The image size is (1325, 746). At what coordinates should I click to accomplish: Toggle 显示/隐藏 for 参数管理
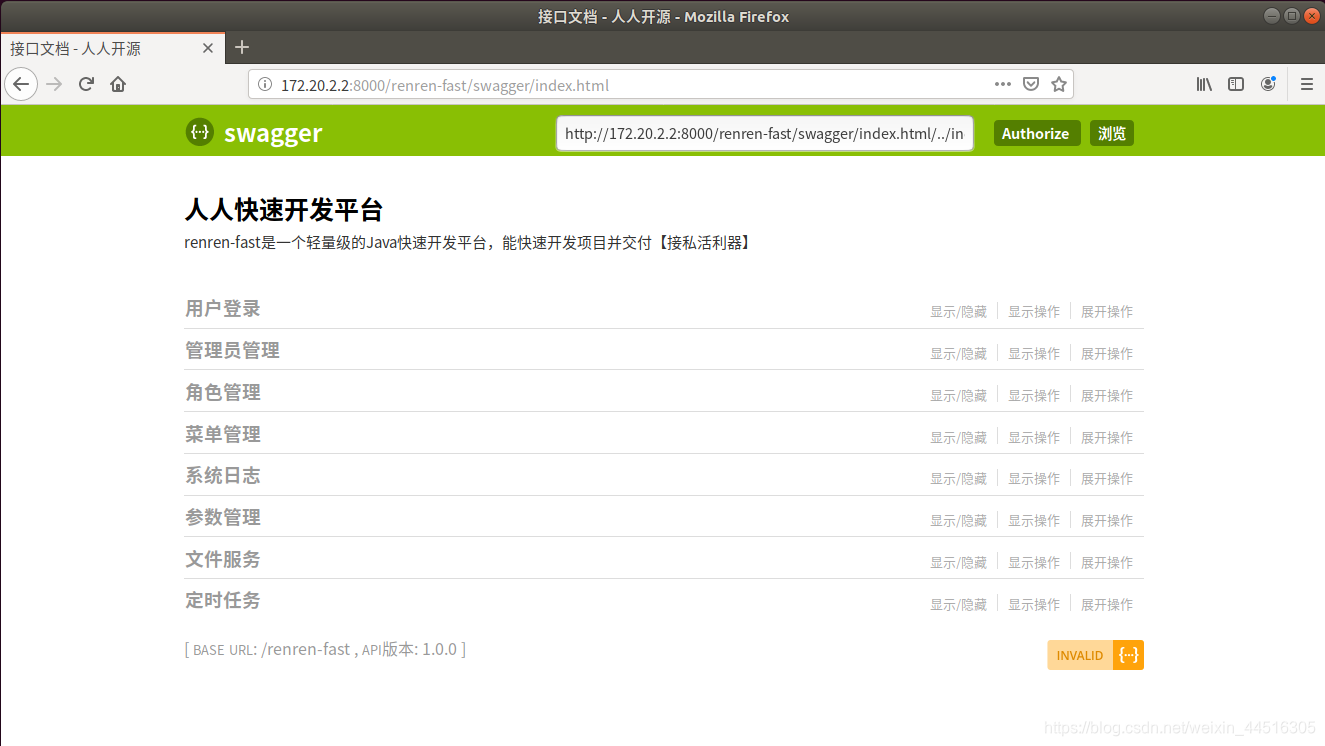(958, 521)
